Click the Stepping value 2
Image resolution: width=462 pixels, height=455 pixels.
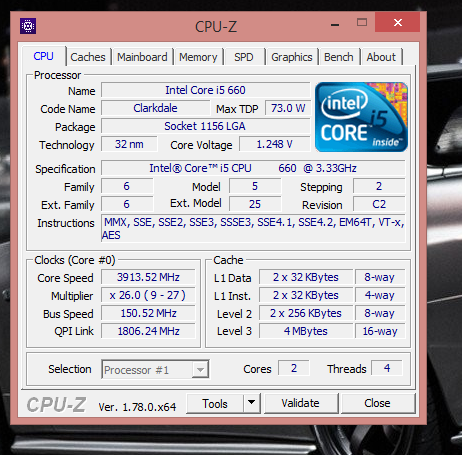point(379,186)
